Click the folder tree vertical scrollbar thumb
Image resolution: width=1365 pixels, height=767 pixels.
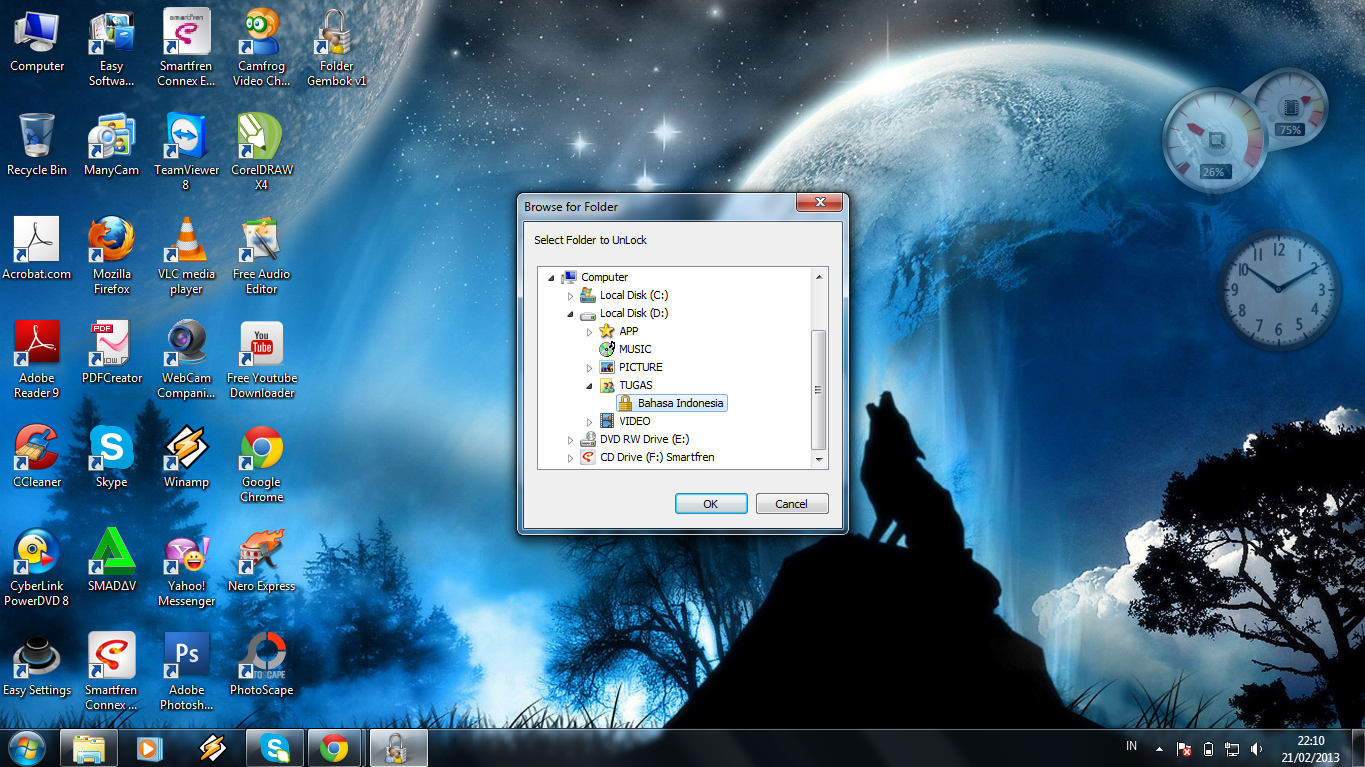[819, 390]
